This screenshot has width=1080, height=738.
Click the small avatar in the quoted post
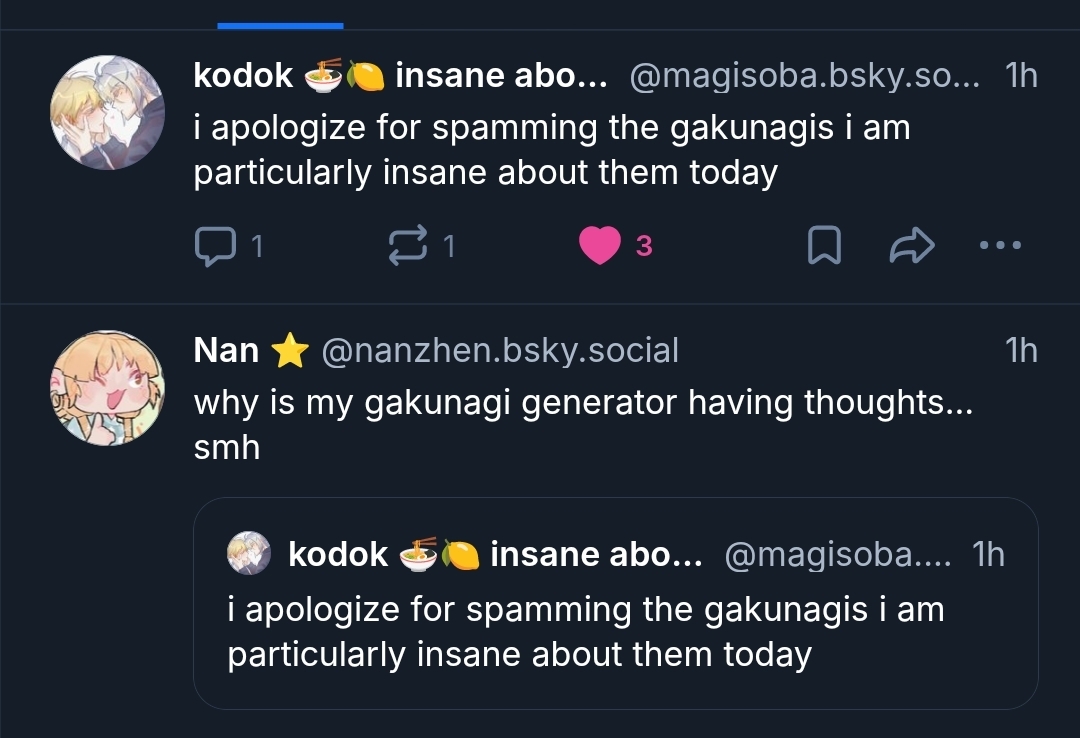(249, 554)
